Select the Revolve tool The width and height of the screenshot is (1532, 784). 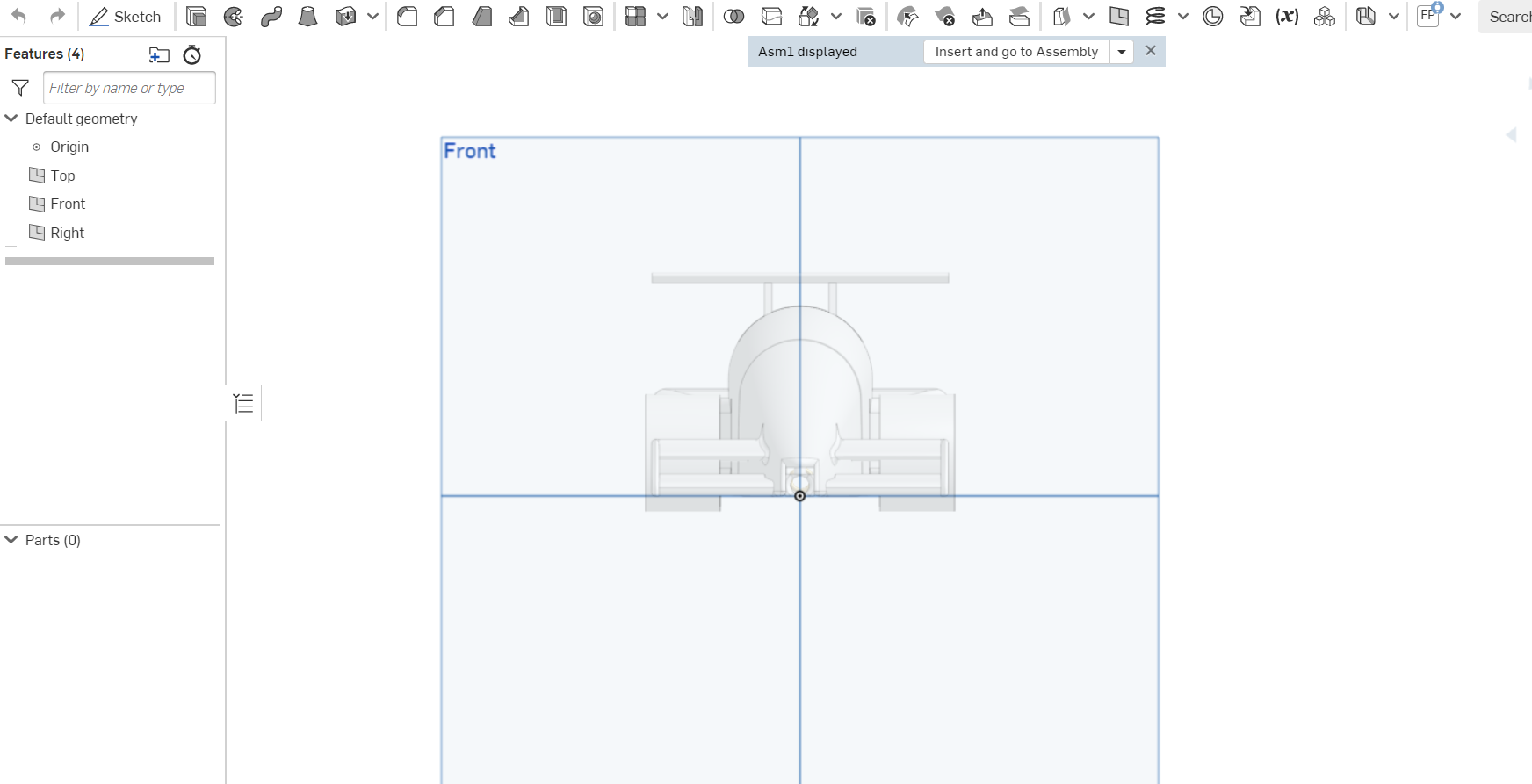click(234, 17)
